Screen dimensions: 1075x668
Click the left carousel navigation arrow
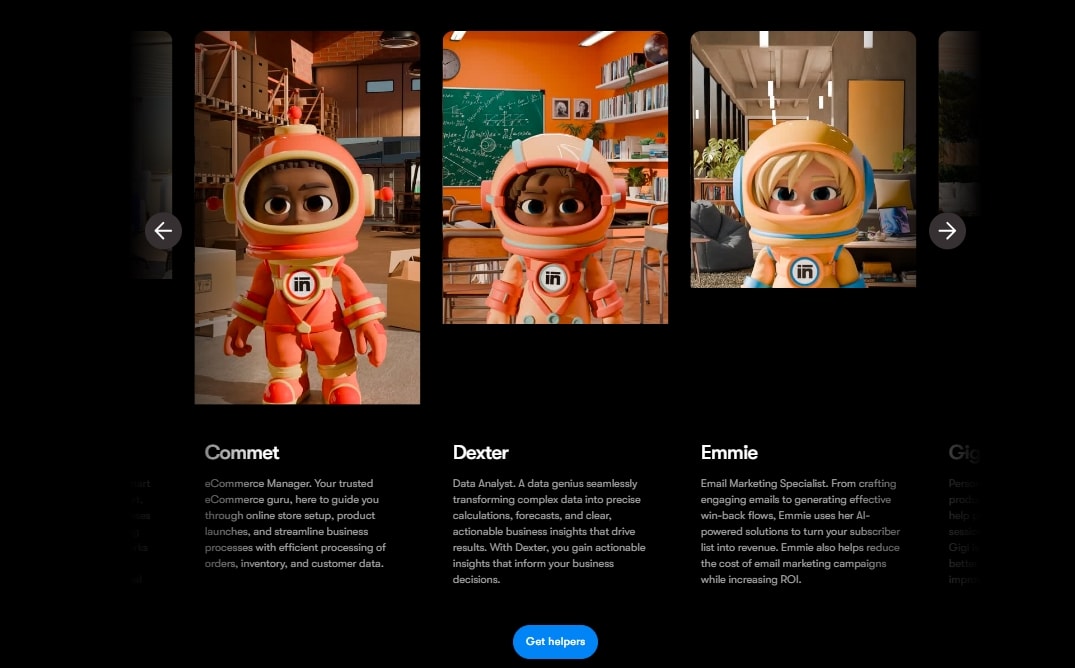tap(163, 230)
